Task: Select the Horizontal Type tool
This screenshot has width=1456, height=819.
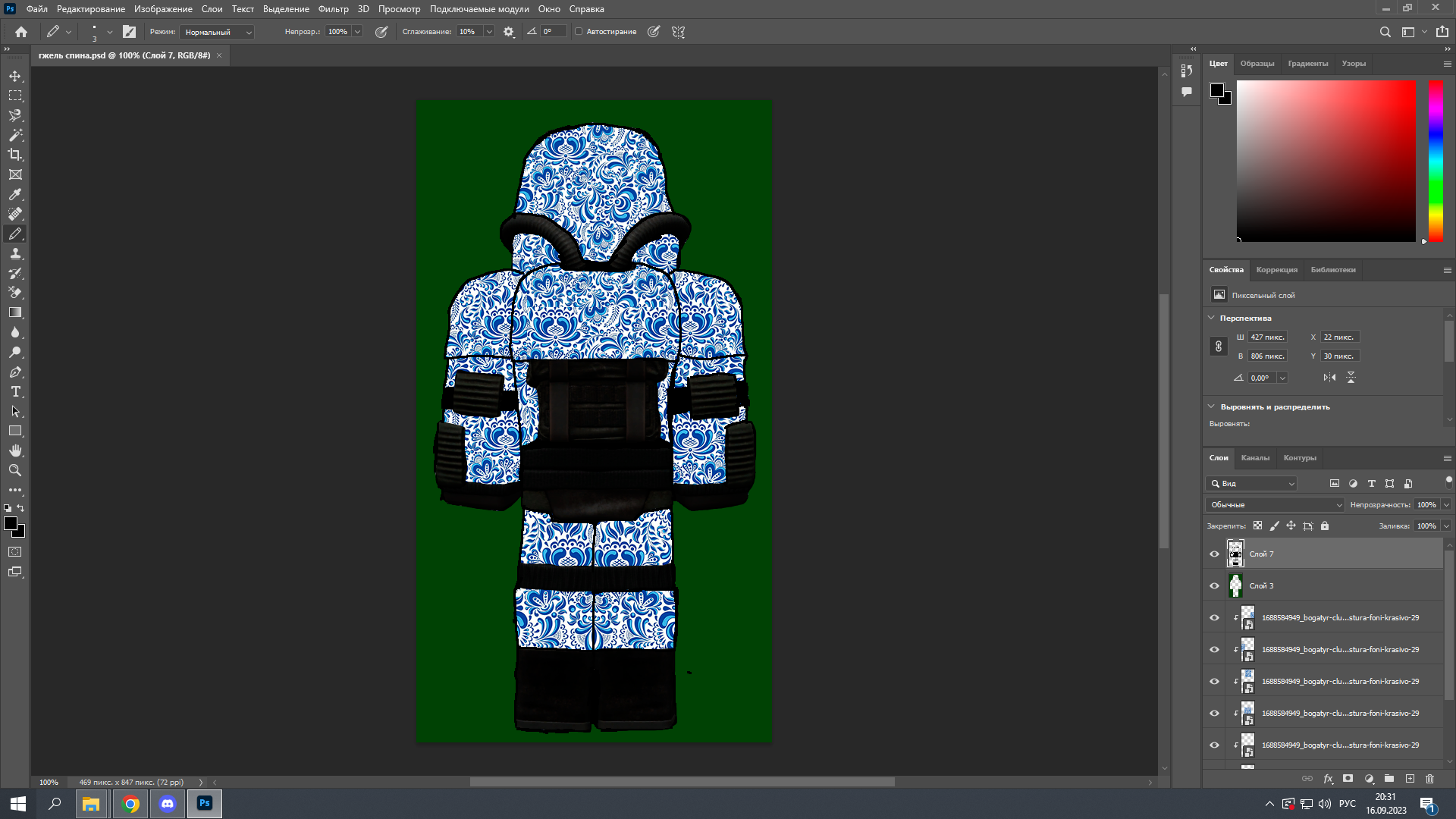Action: point(15,391)
